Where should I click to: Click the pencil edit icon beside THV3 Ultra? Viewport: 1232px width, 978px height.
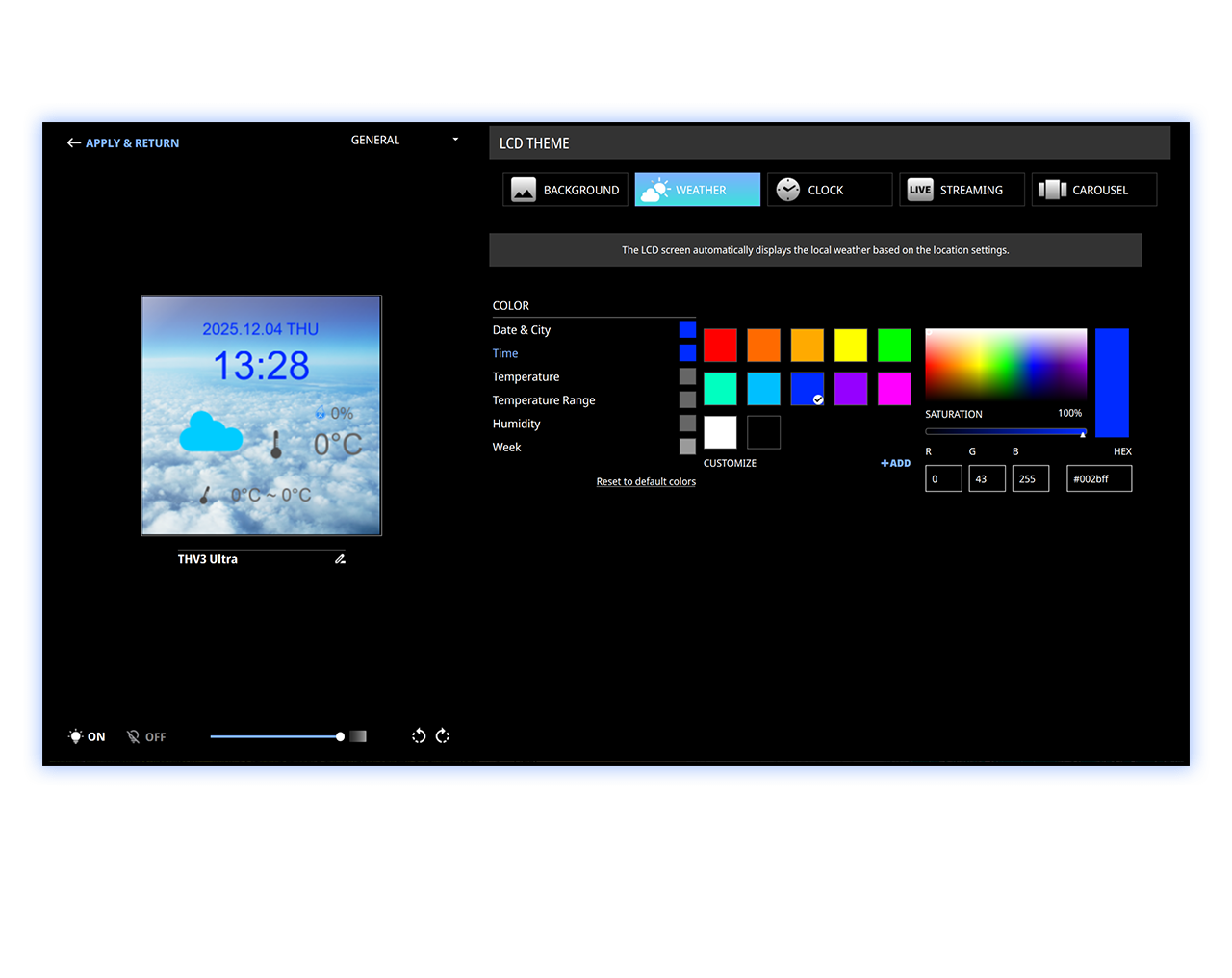(340, 559)
